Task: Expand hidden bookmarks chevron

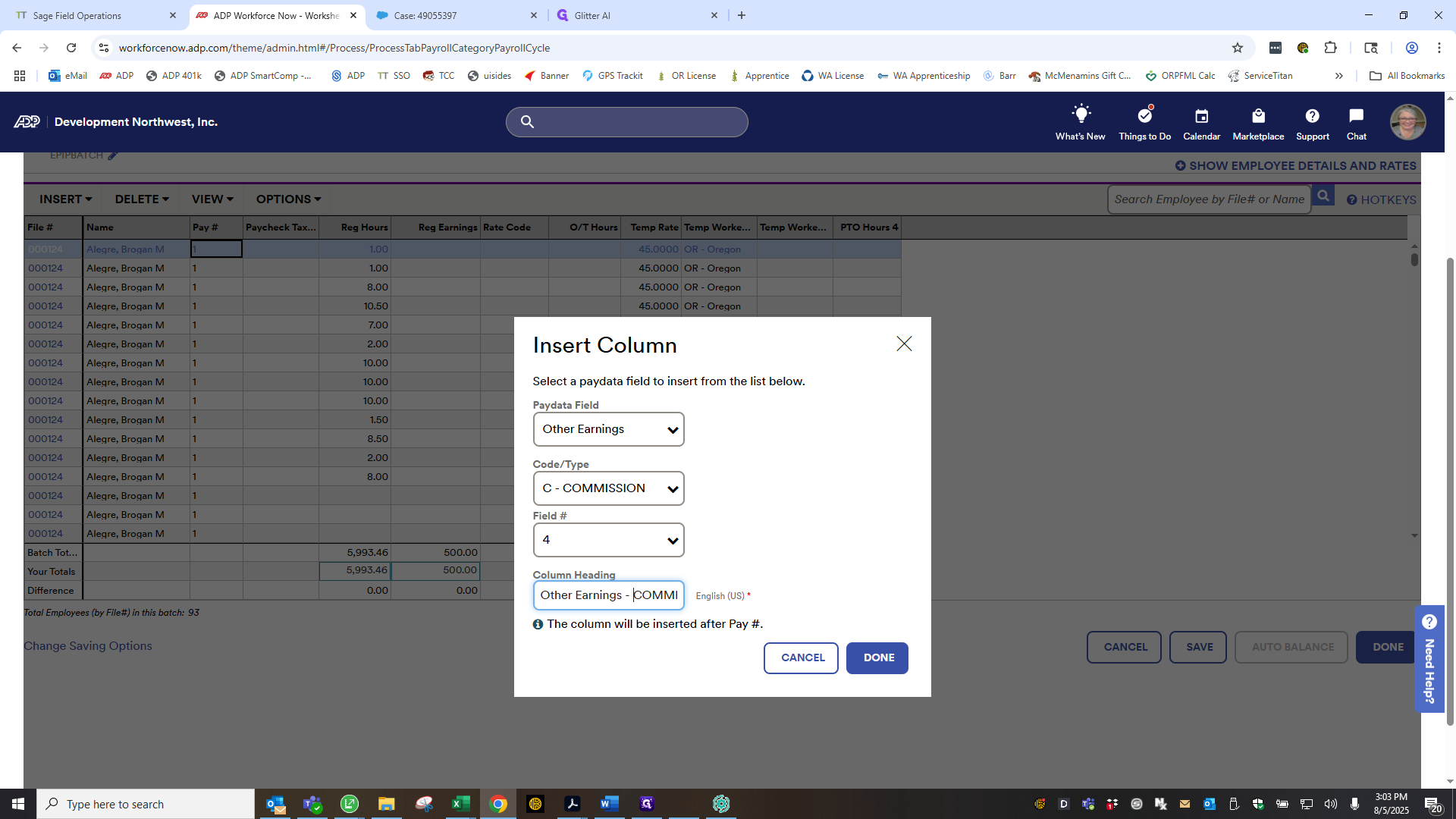Action: coord(1339,76)
